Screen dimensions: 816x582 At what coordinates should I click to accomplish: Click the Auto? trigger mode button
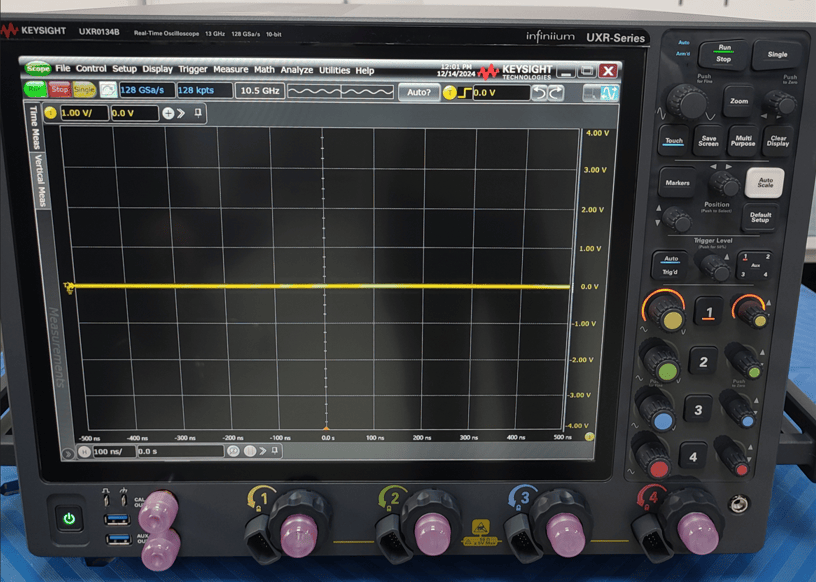(419, 92)
